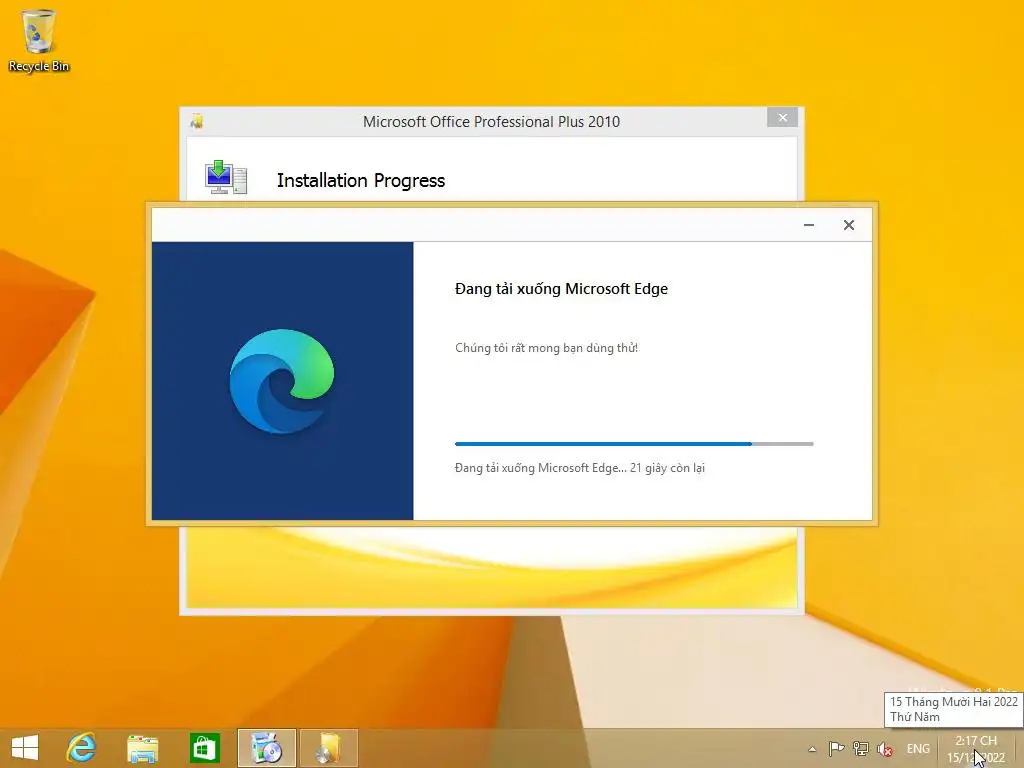
Task: Click the Office window title bar icon
Action: tap(197, 121)
